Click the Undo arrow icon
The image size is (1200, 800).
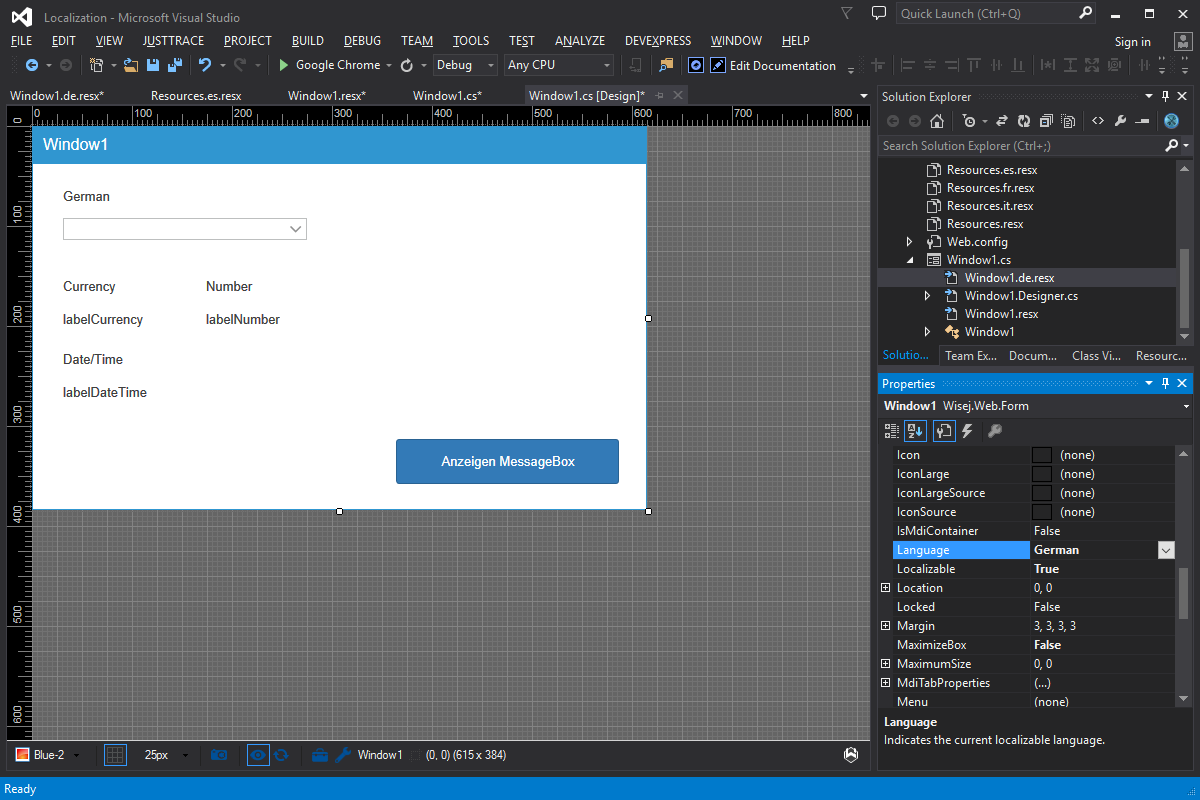click(205, 65)
